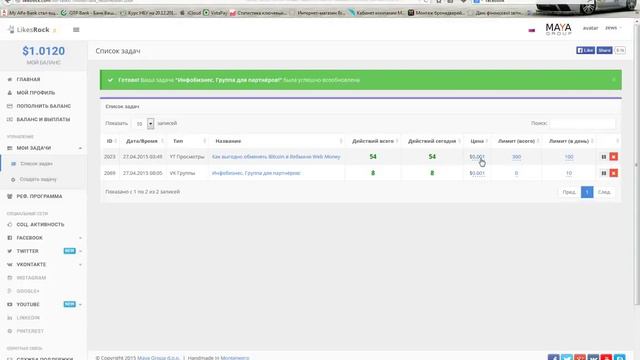640x360 pixels.
Task: Click the Google+ footer social icon
Action: [x=580, y=358]
